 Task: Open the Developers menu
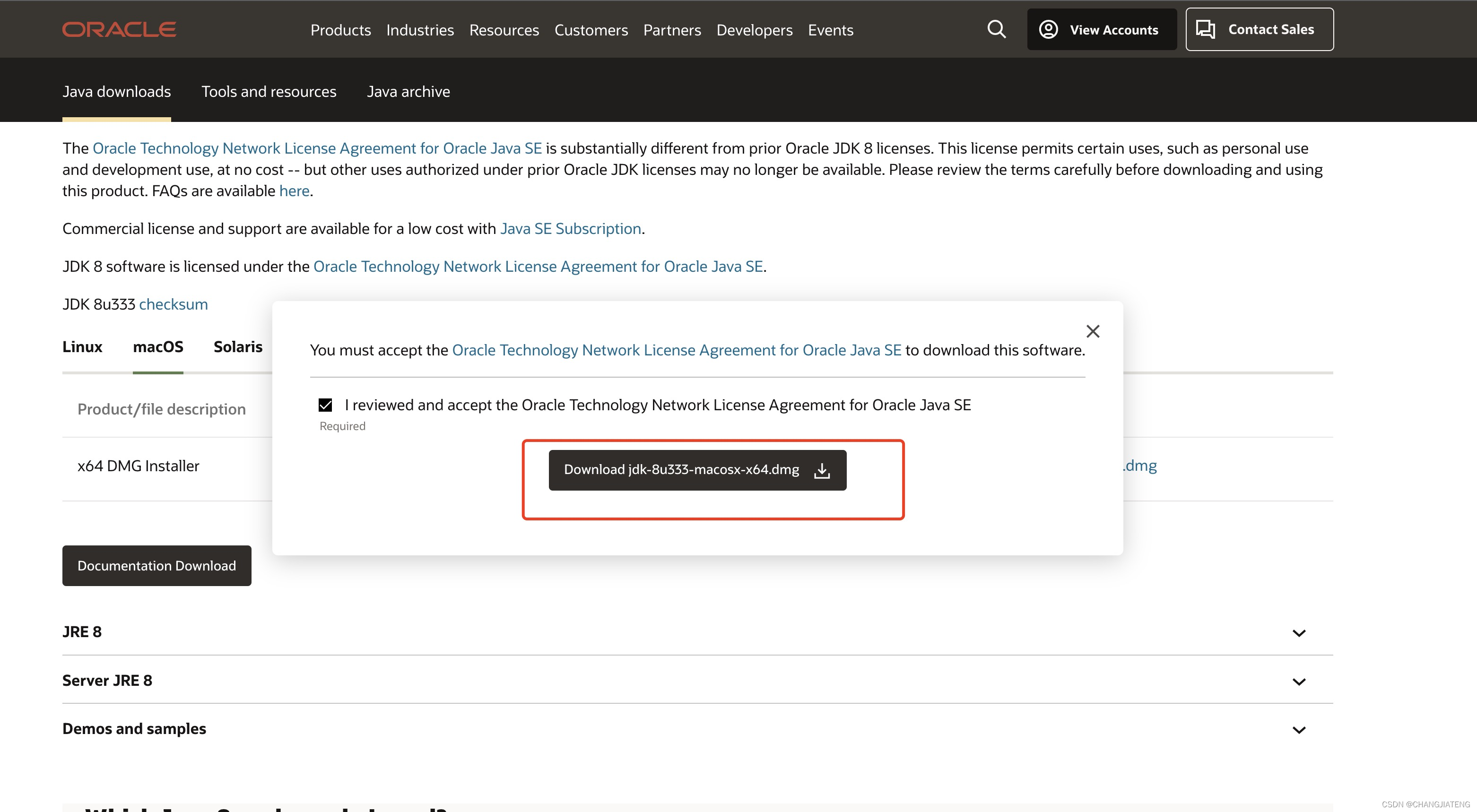click(755, 30)
